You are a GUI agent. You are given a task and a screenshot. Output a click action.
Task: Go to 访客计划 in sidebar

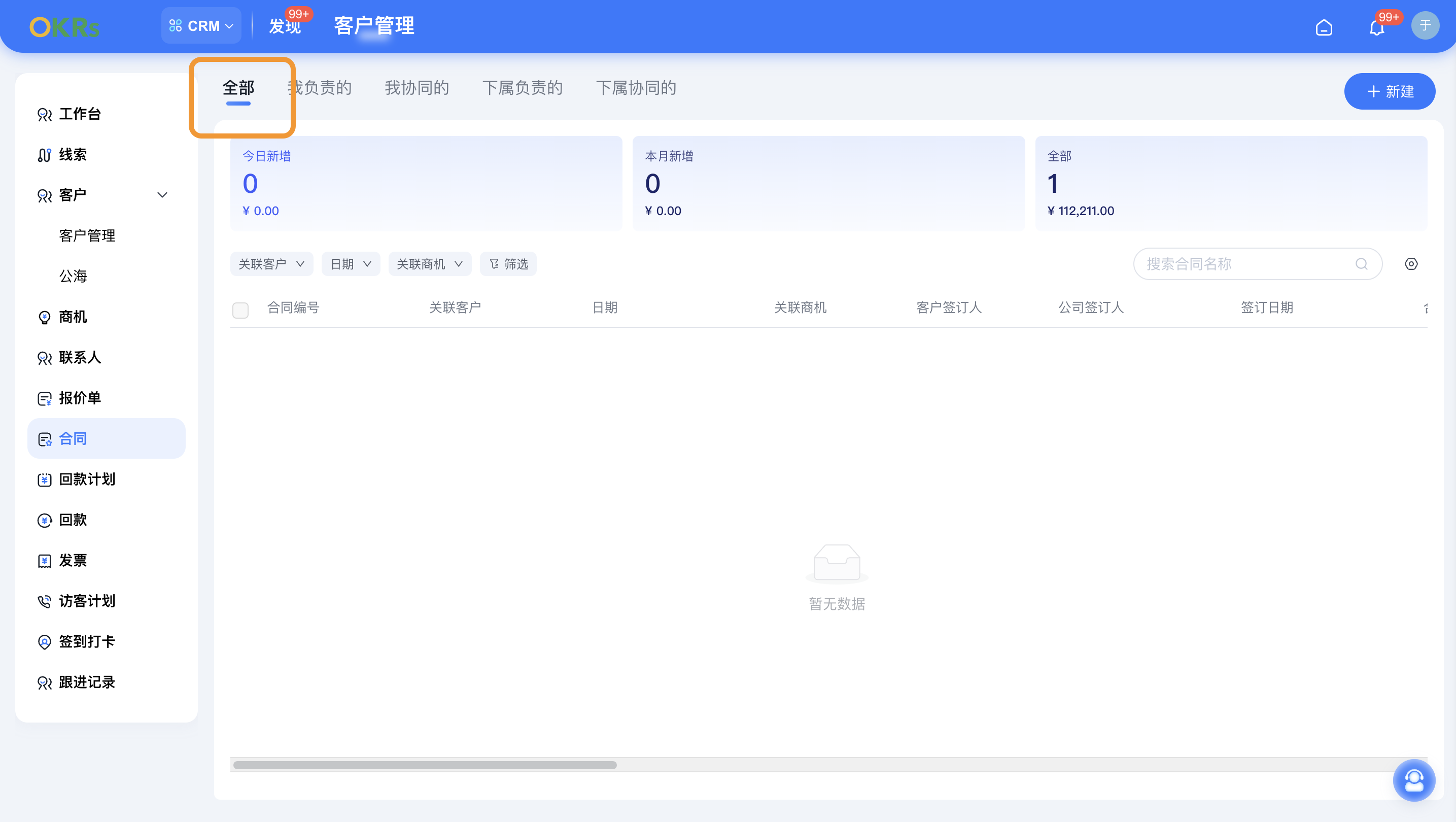87,601
